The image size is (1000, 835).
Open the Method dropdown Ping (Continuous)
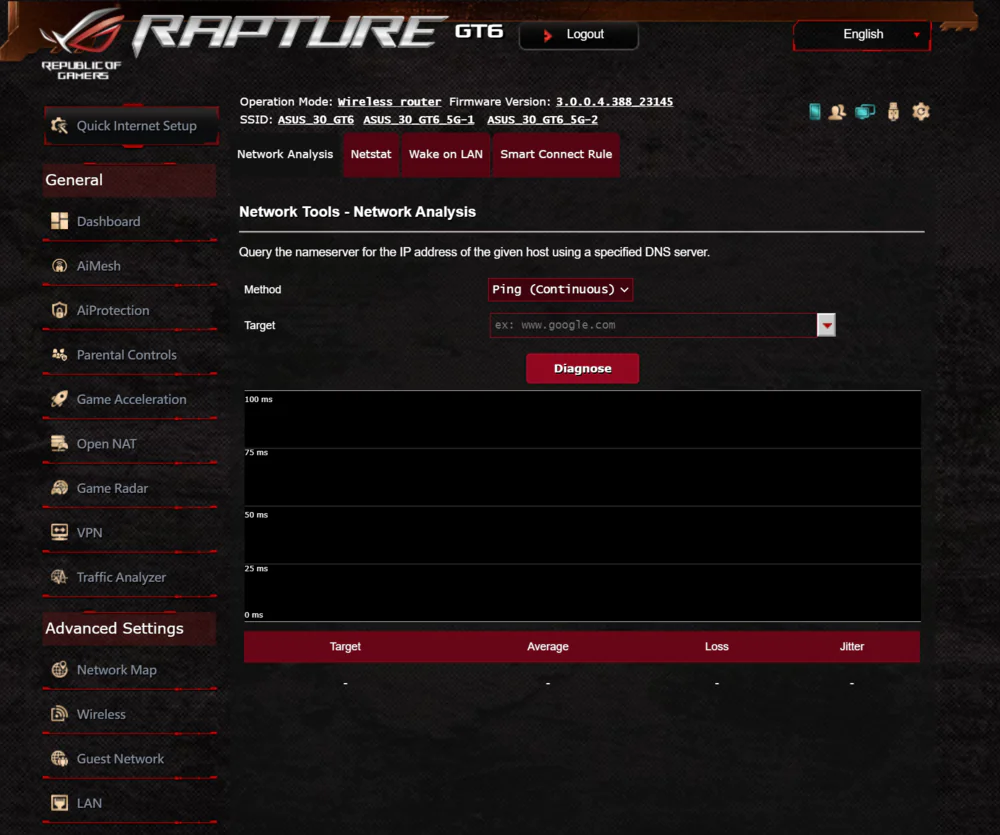point(560,290)
